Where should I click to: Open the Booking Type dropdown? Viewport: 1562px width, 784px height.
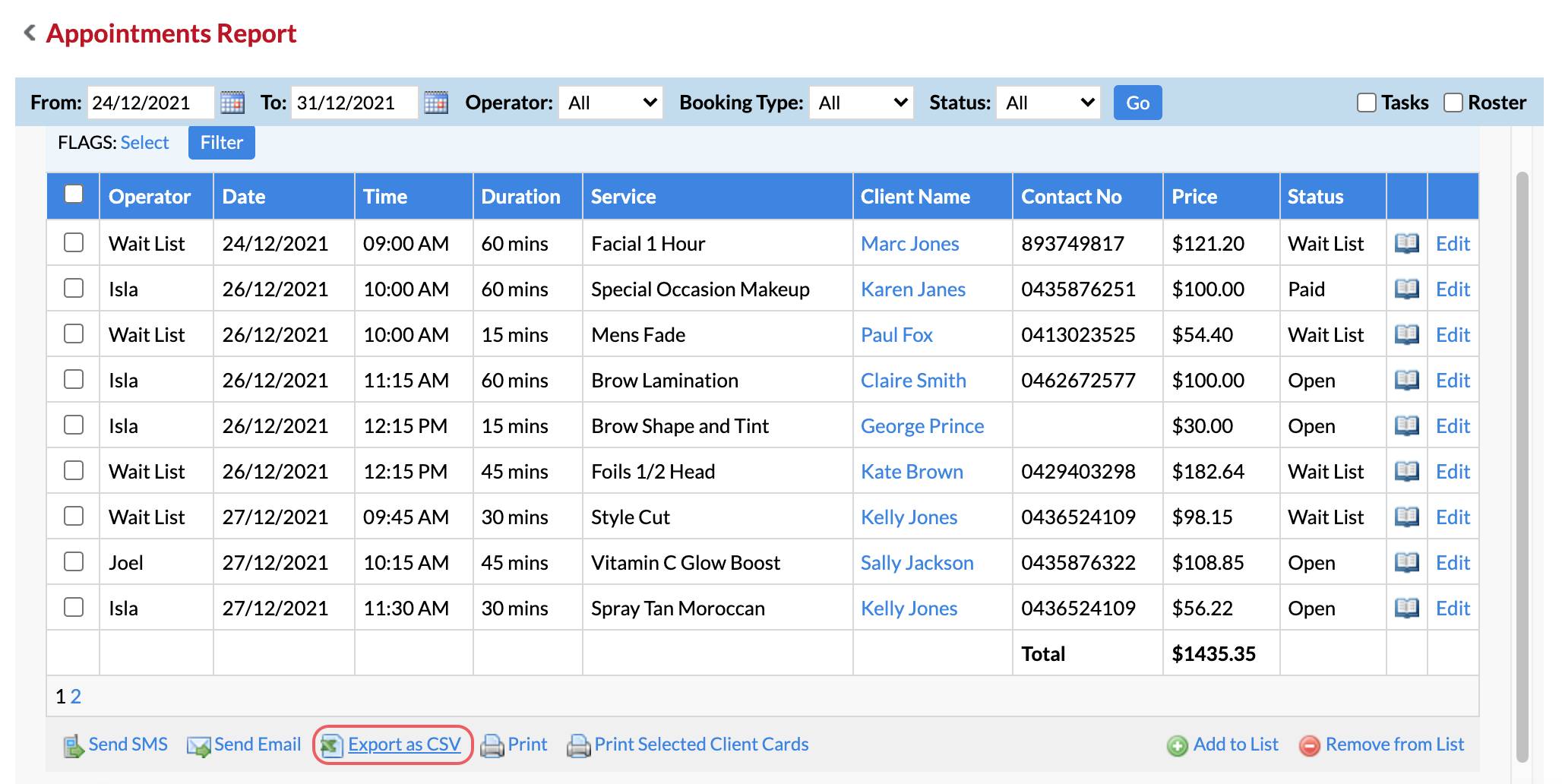tap(862, 103)
